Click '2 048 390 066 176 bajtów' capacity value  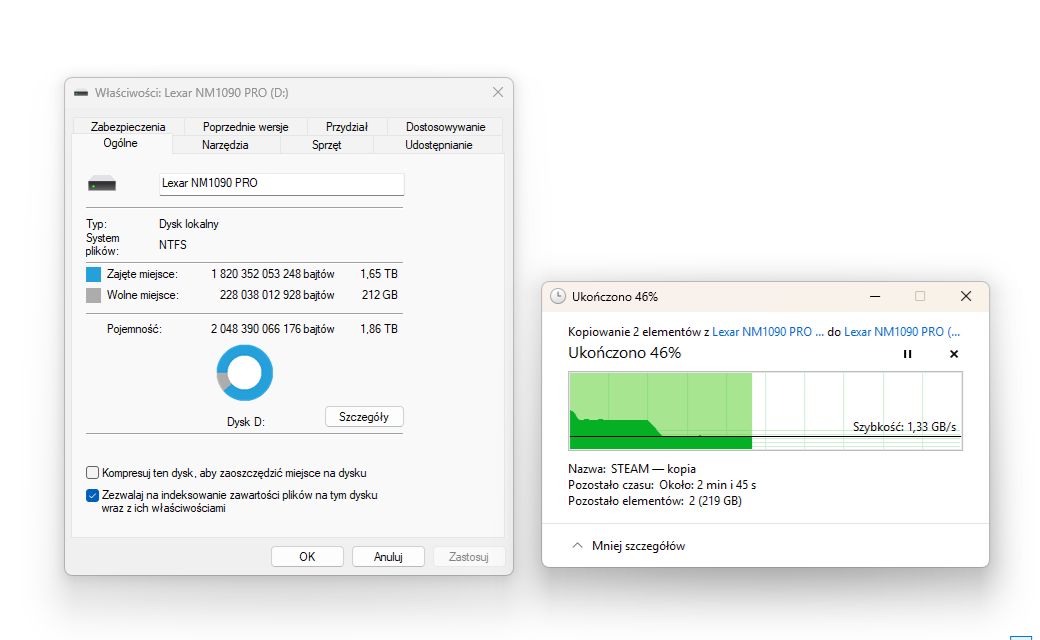pos(273,329)
